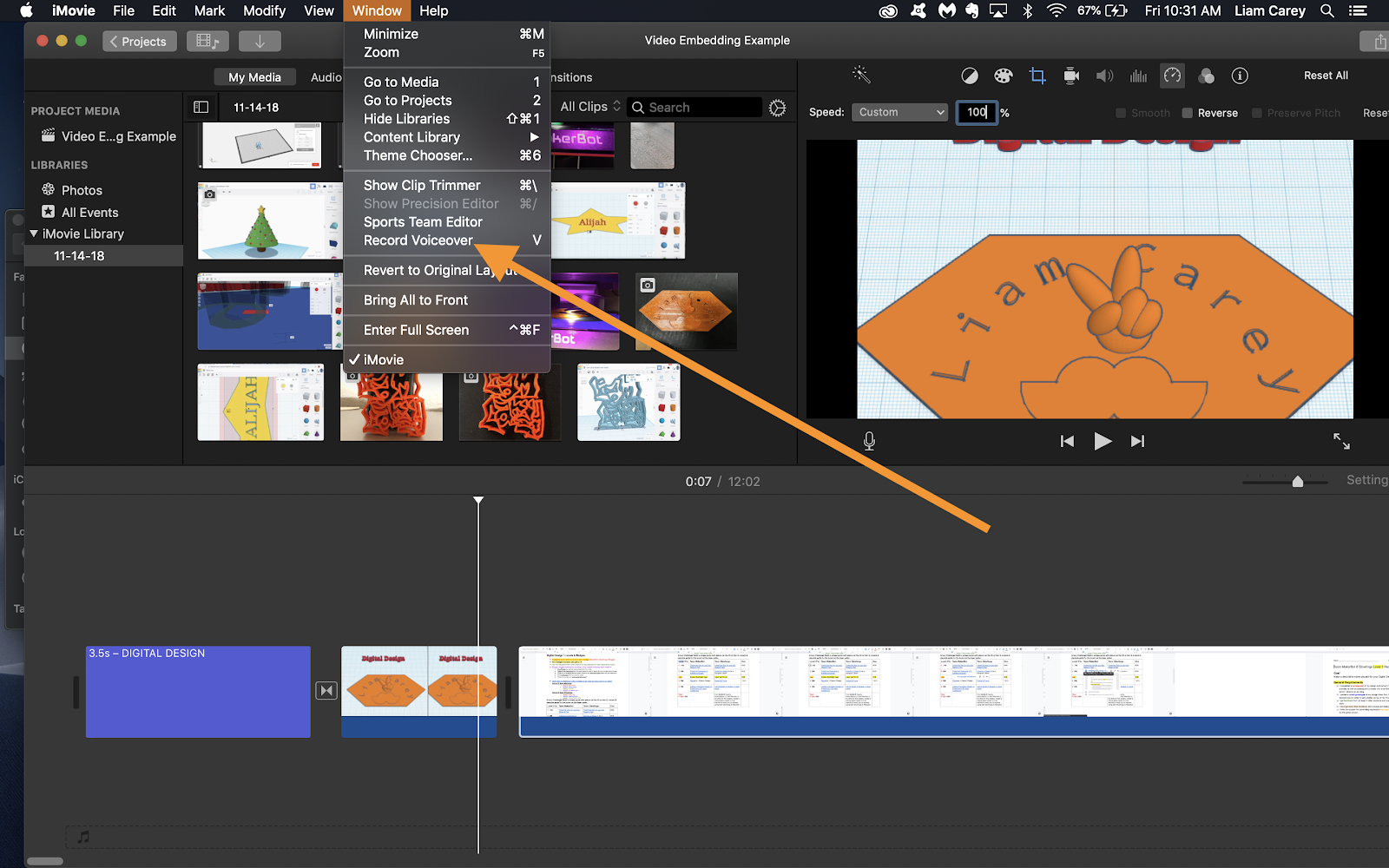Choose Record Voiceover from Window menu
The image size is (1389, 868).
pos(447,240)
